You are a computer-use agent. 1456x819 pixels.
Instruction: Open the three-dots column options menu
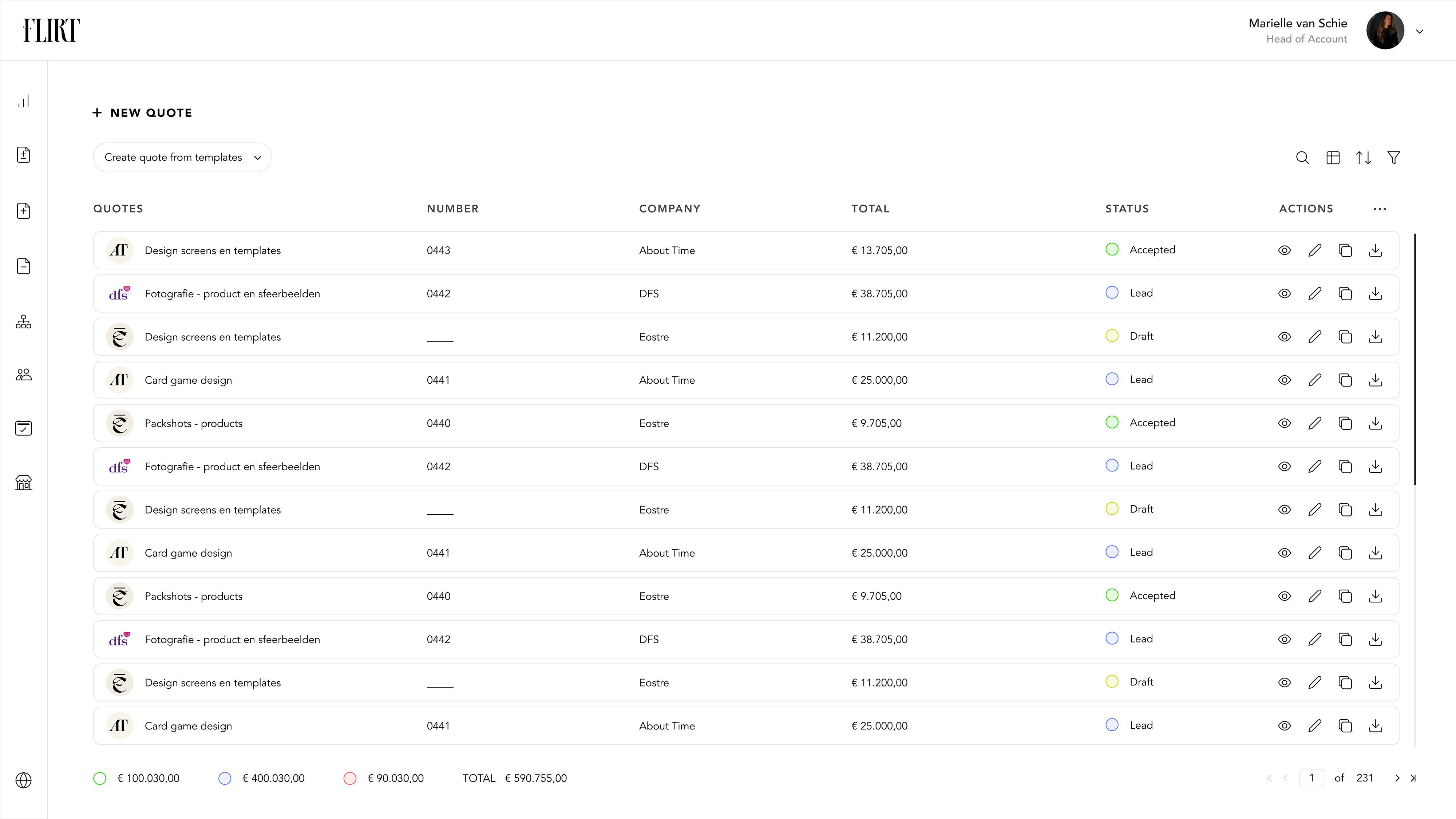pyautogui.click(x=1380, y=209)
